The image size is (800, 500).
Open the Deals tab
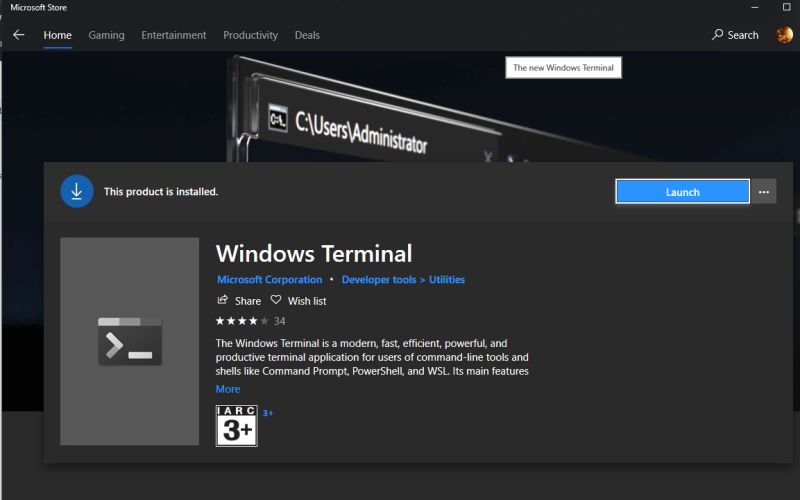point(307,35)
